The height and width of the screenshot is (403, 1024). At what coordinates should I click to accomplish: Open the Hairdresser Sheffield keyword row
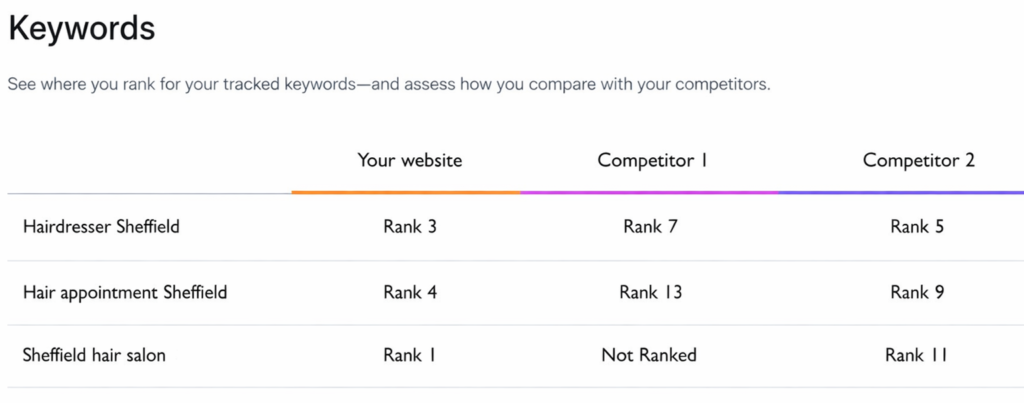[x=101, y=227]
